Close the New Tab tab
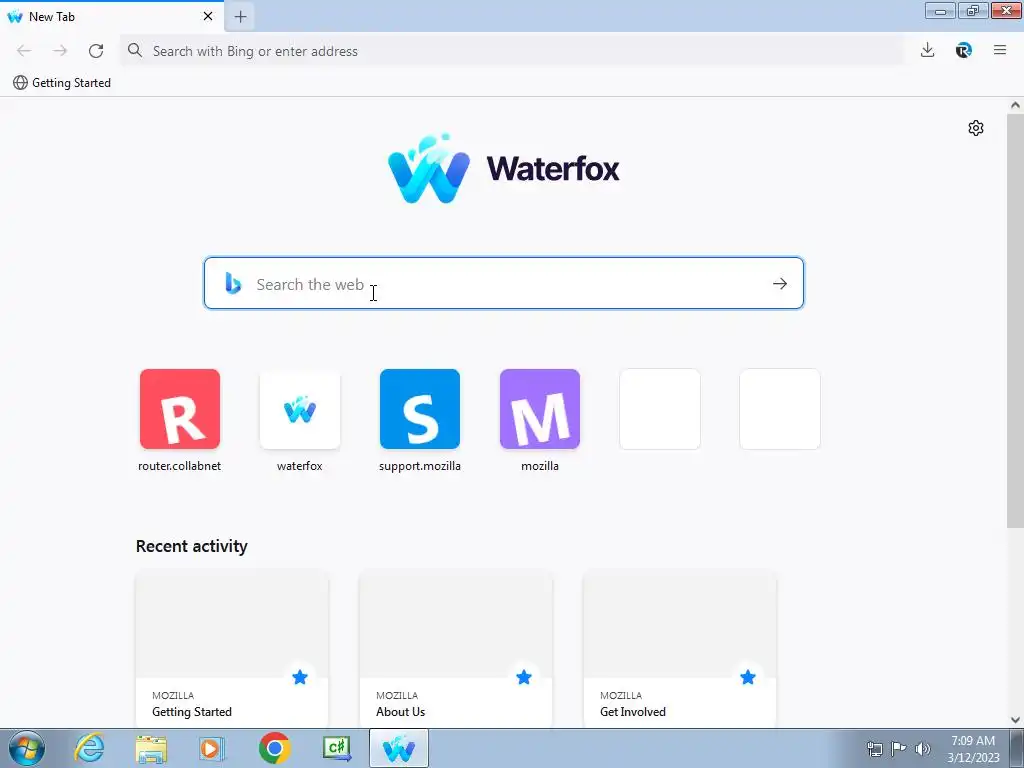 [208, 16]
